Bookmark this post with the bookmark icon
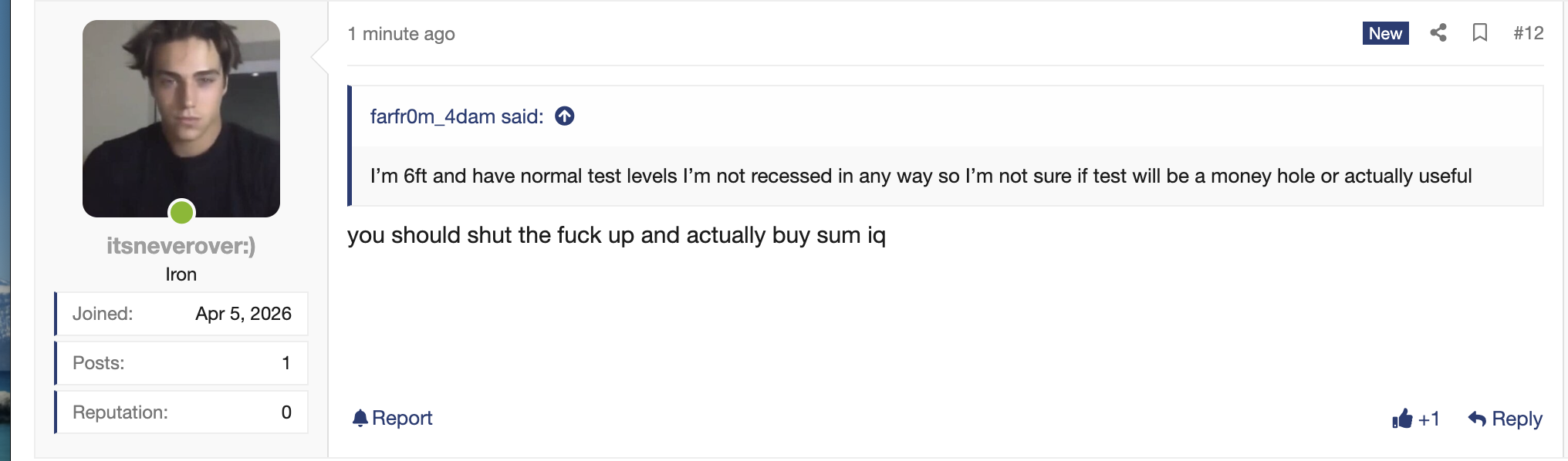This screenshot has height=461, width=1568. (x=1479, y=33)
